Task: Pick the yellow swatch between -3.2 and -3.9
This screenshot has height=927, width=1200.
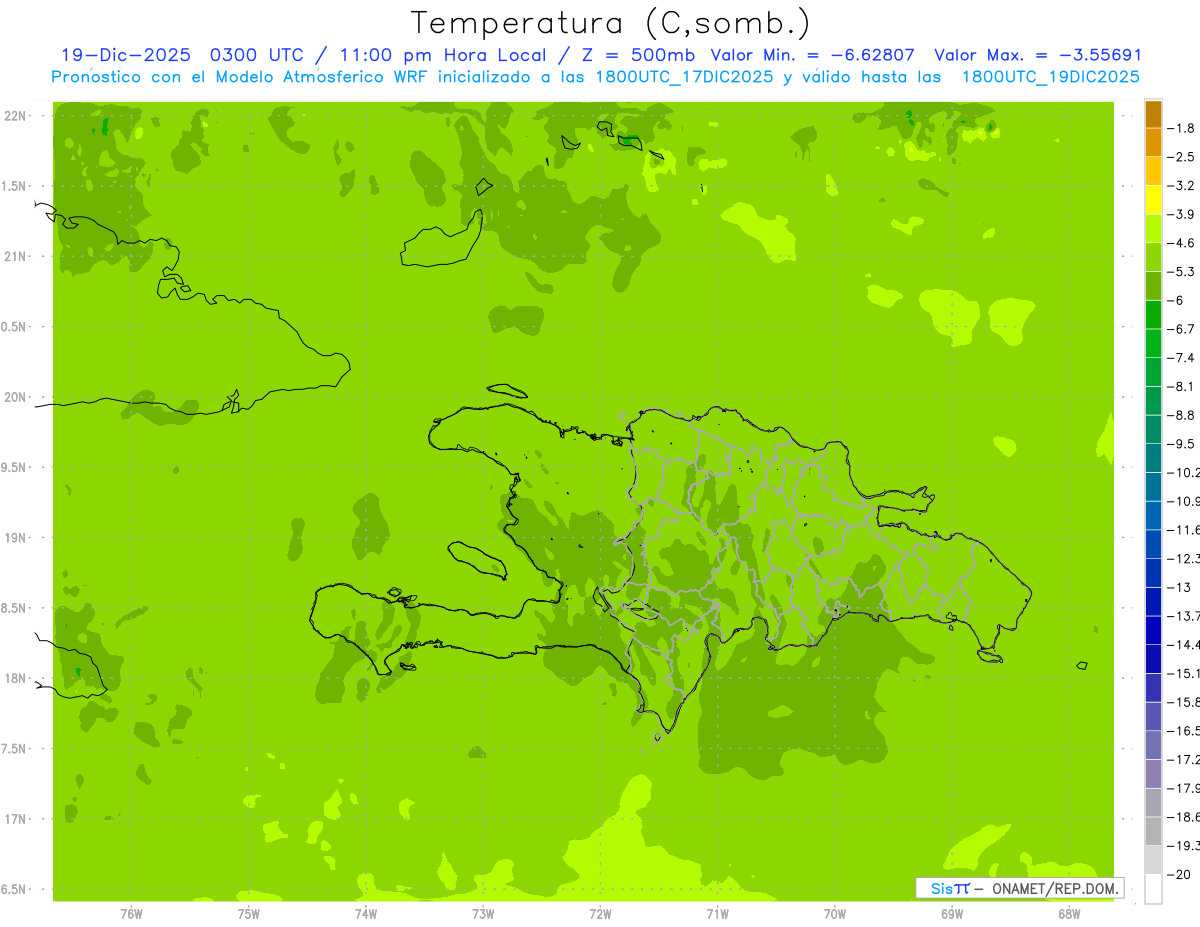Action: pyautogui.click(x=1153, y=200)
